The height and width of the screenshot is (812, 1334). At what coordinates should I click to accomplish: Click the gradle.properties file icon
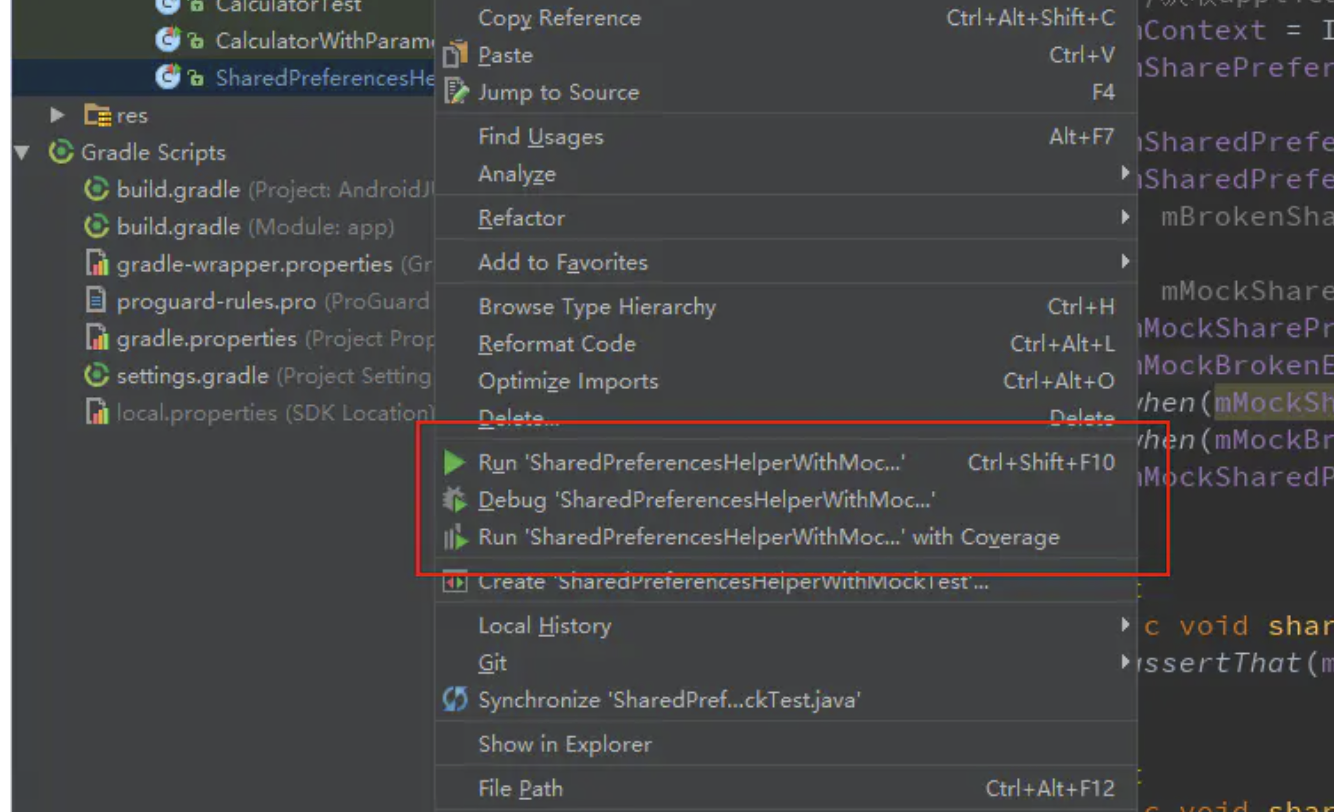point(97,338)
